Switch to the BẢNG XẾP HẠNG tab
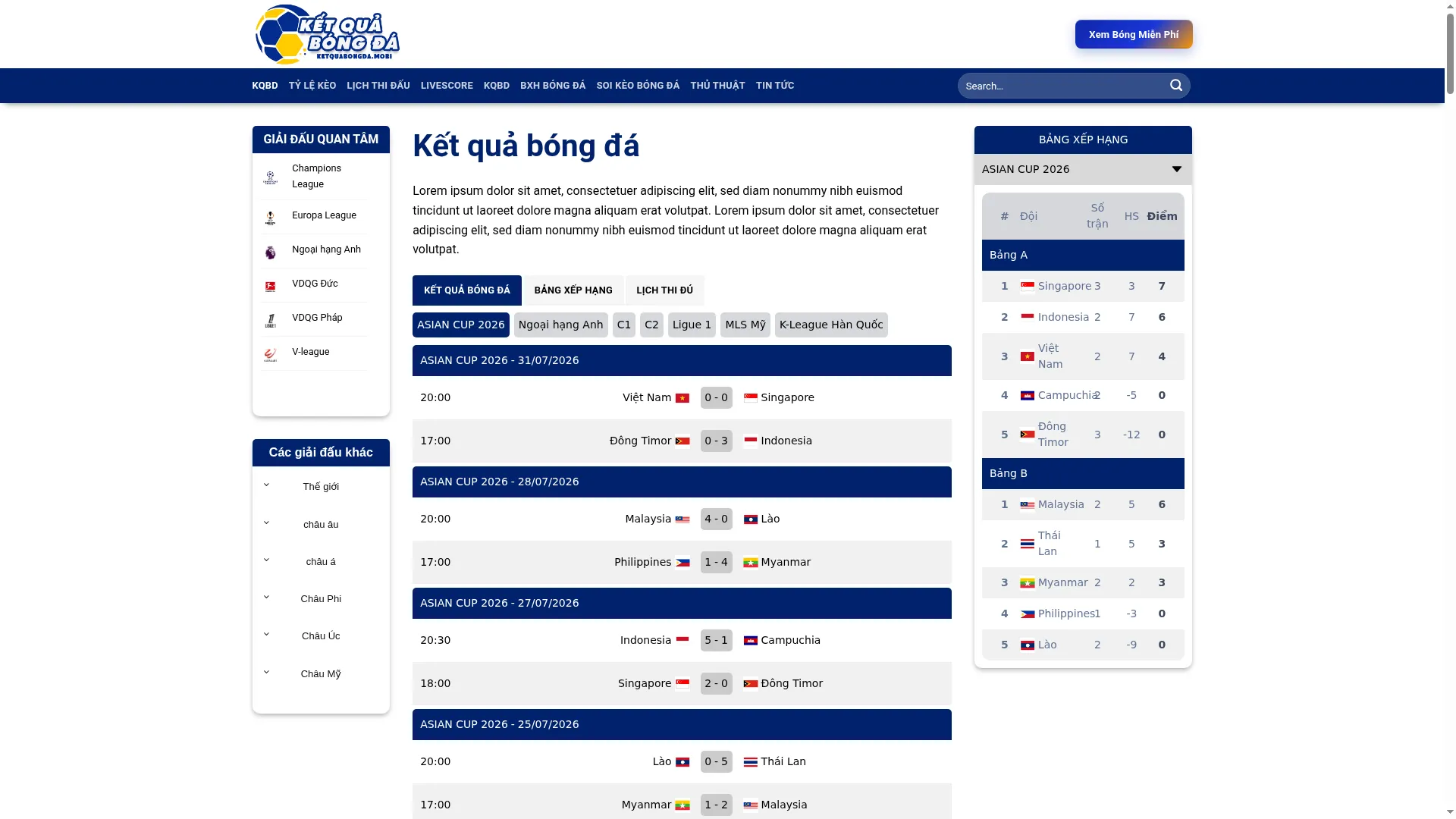This screenshot has height=819, width=1456. (573, 290)
